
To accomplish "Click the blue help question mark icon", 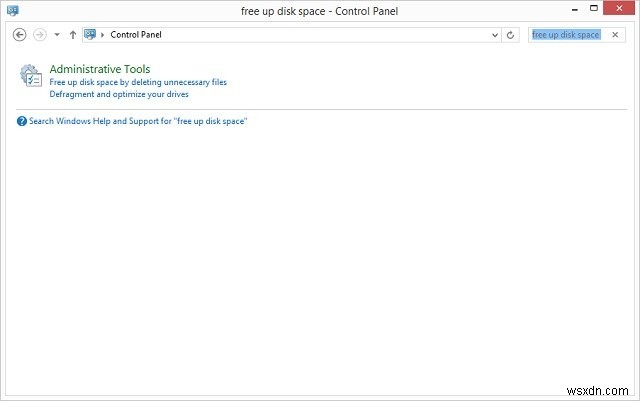I will click(x=22, y=121).
